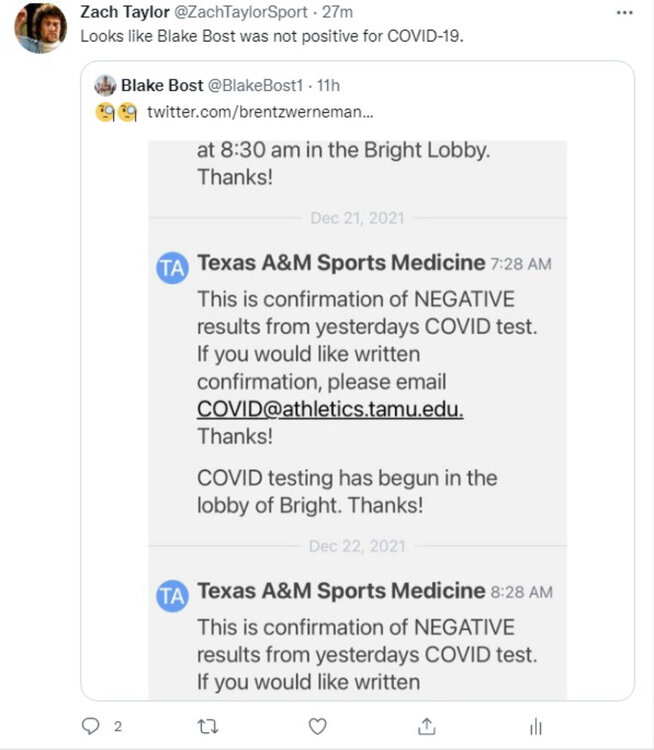Open the share tweet icon
This screenshot has width=654, height=750.
[x=426, y=726]
